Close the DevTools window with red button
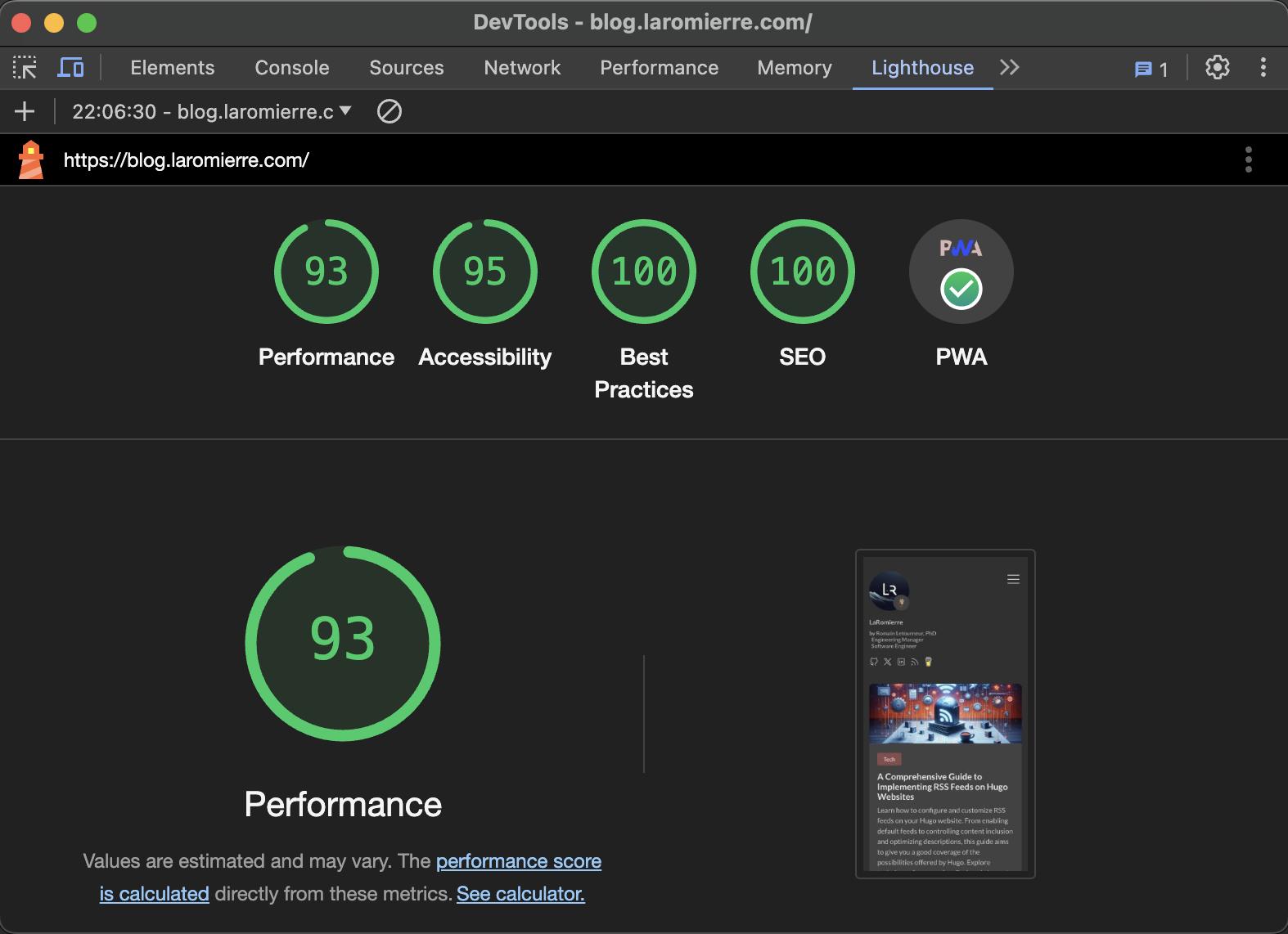 pyautogui.click(x=21, y=23)
